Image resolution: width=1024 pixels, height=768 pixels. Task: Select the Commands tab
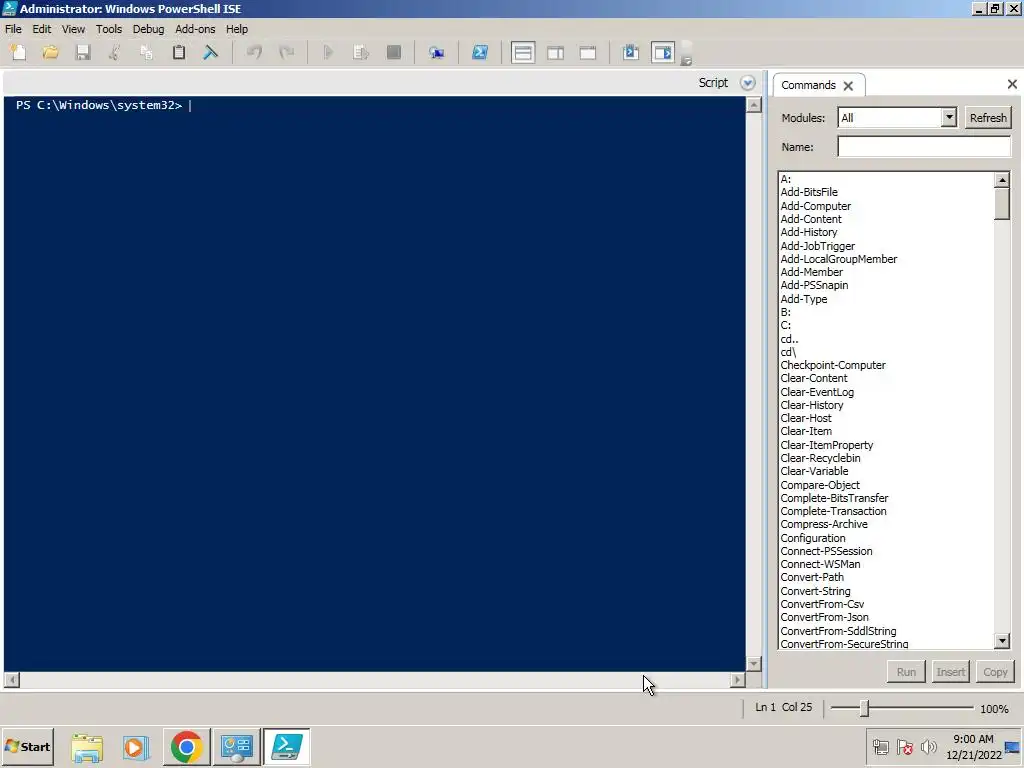tap(808, 85)
